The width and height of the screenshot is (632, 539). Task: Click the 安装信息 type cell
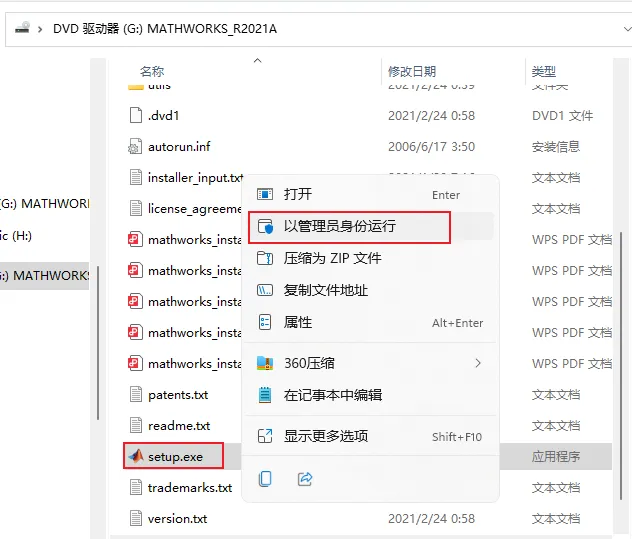[556, 147]
